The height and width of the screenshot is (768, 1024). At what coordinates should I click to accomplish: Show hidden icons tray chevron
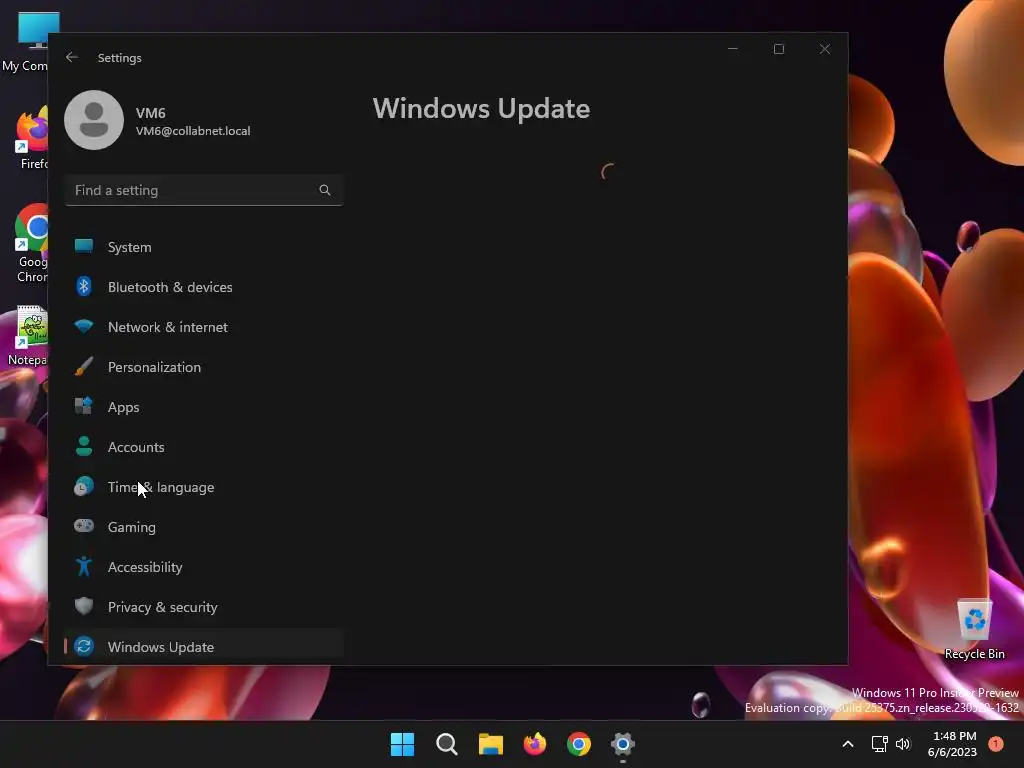tap(848, 744)
